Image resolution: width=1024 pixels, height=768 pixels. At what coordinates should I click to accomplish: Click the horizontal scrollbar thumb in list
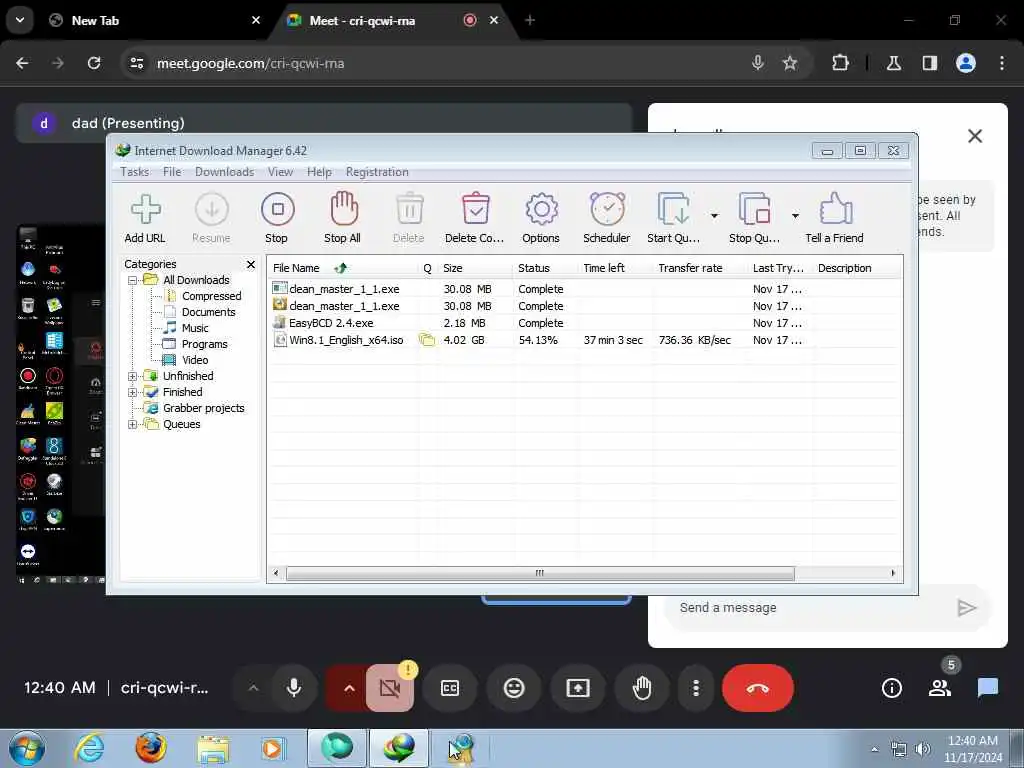point(540,573)
